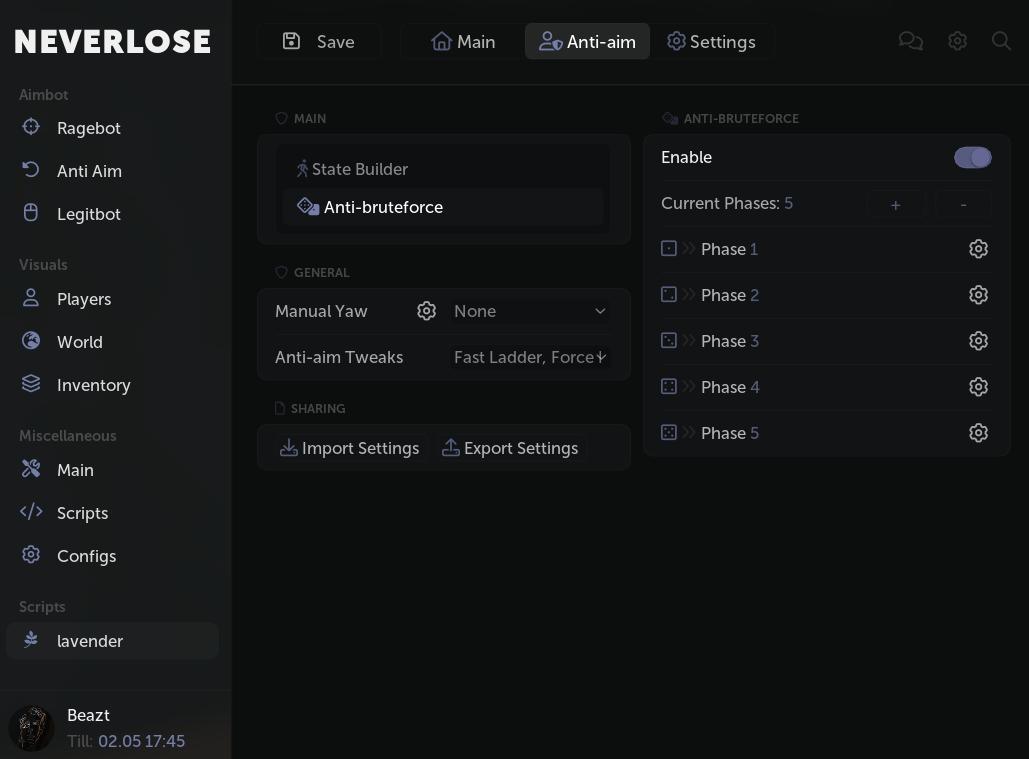The image size is (1029, 759).
Task: Click the search magnifier icon
Action: click(1001, 41)
